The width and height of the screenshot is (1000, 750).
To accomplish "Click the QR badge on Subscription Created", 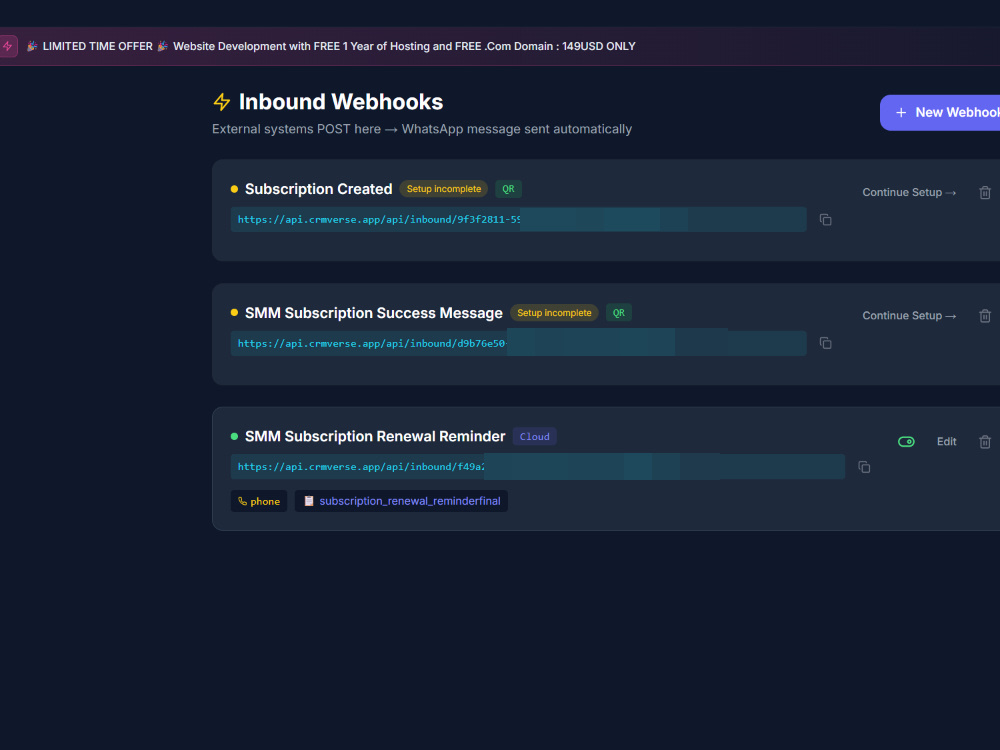I will point(508,189).
